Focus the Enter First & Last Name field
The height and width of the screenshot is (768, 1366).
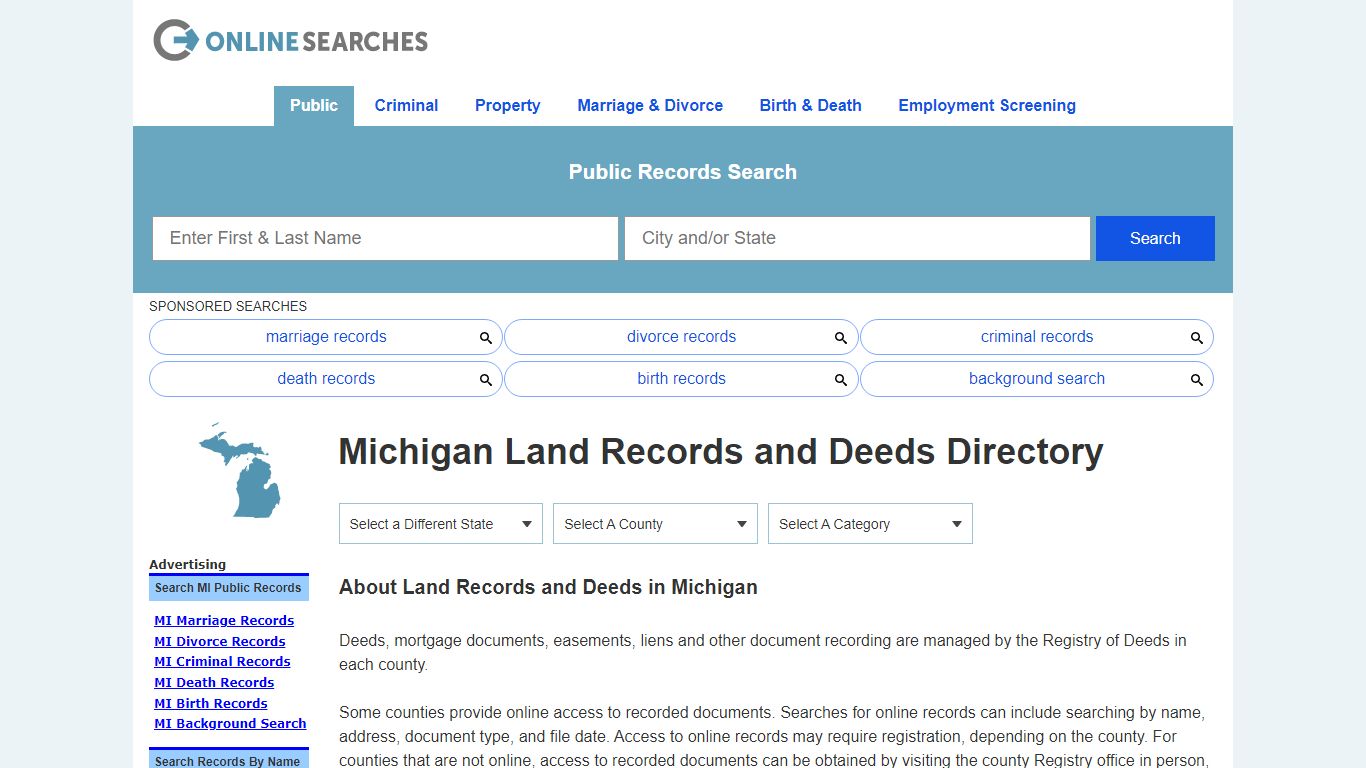pos(385,238)
